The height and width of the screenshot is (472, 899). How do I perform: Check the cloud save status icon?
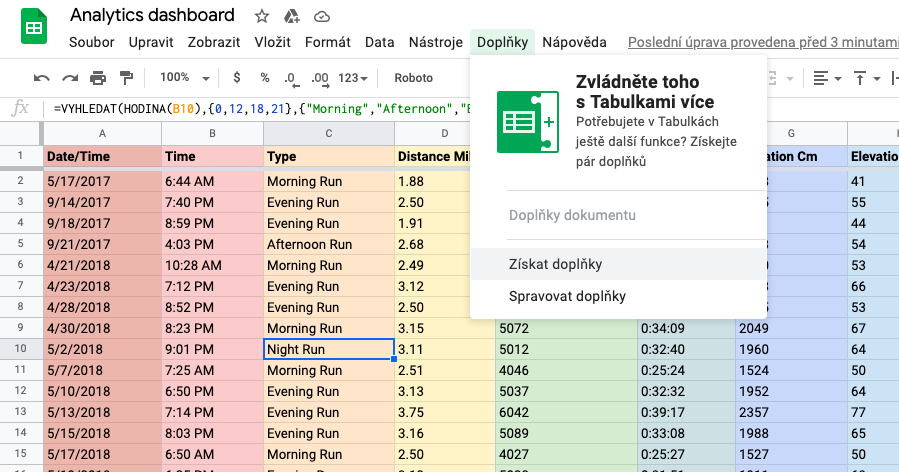point(322,16)
